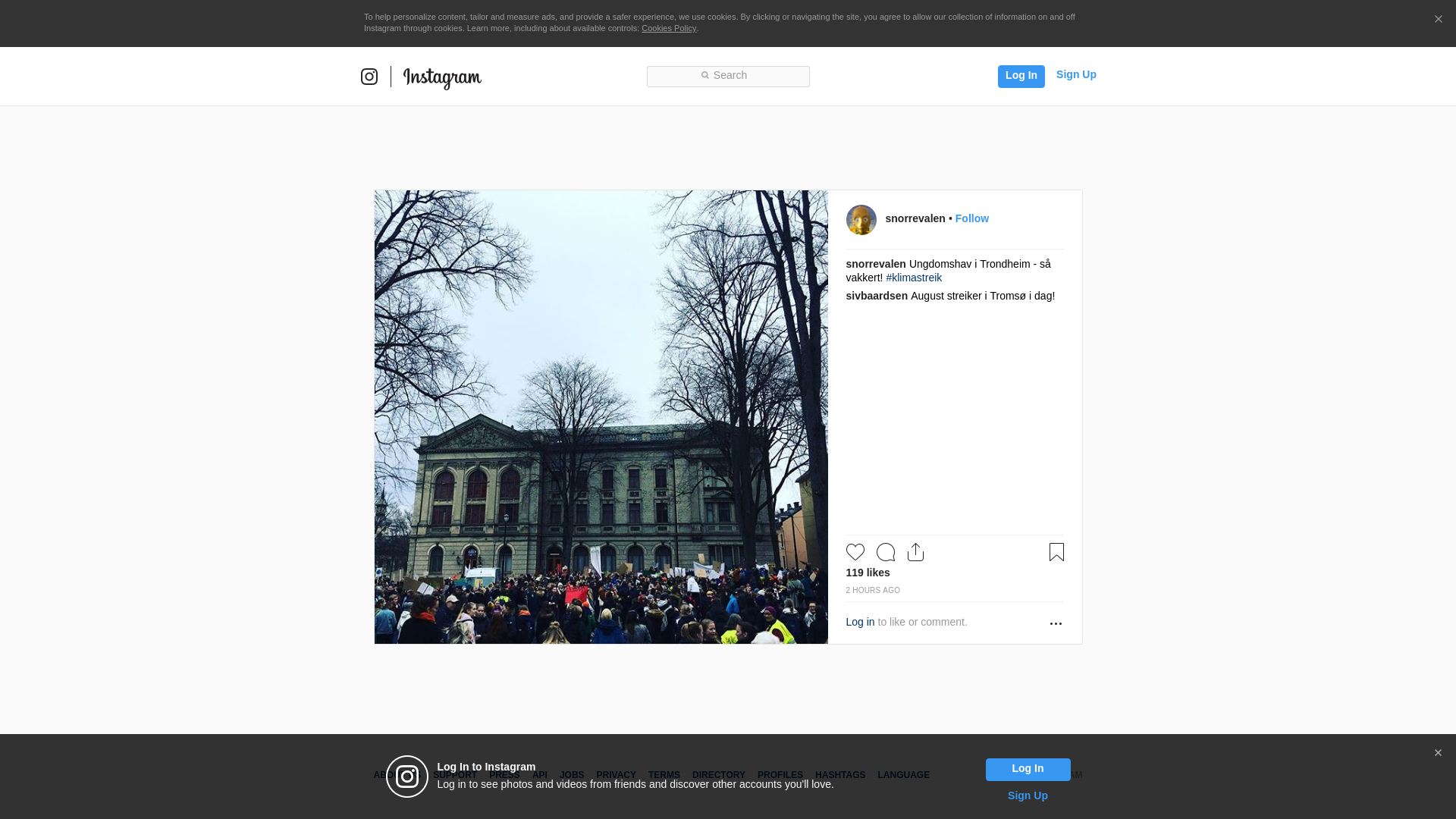Open the Terms footer link
Viewport: 1456px width, 819px height.
click(664, 775)
